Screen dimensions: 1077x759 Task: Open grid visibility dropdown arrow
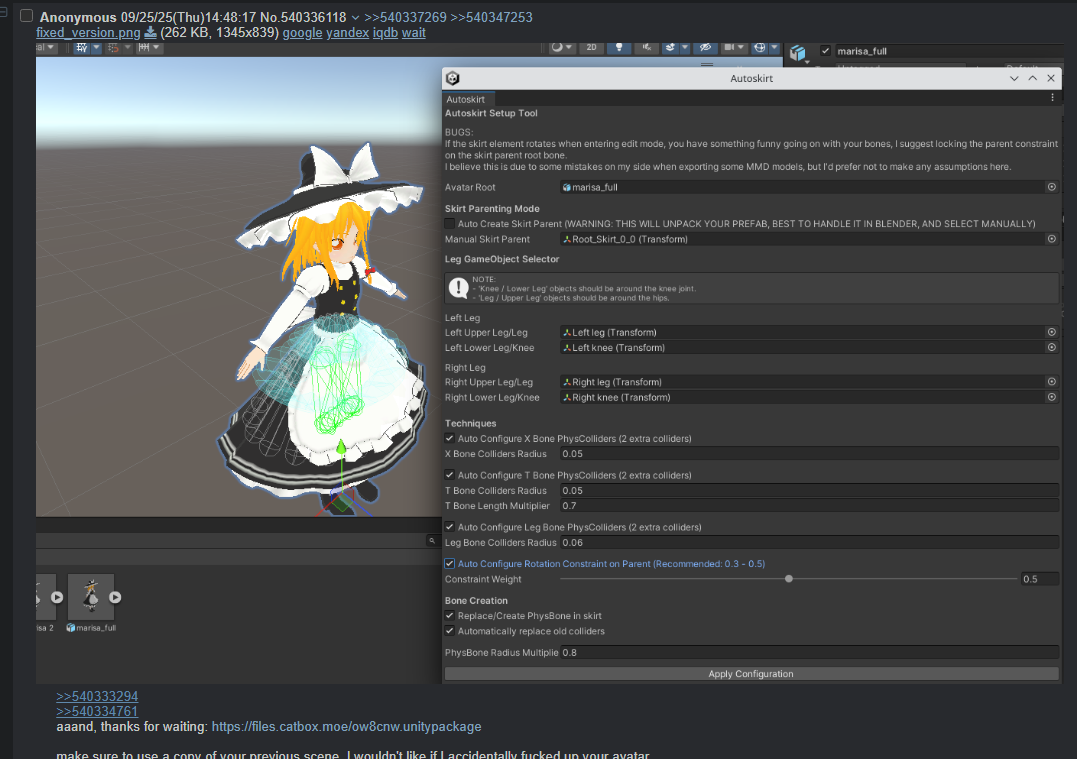[157, 47]
